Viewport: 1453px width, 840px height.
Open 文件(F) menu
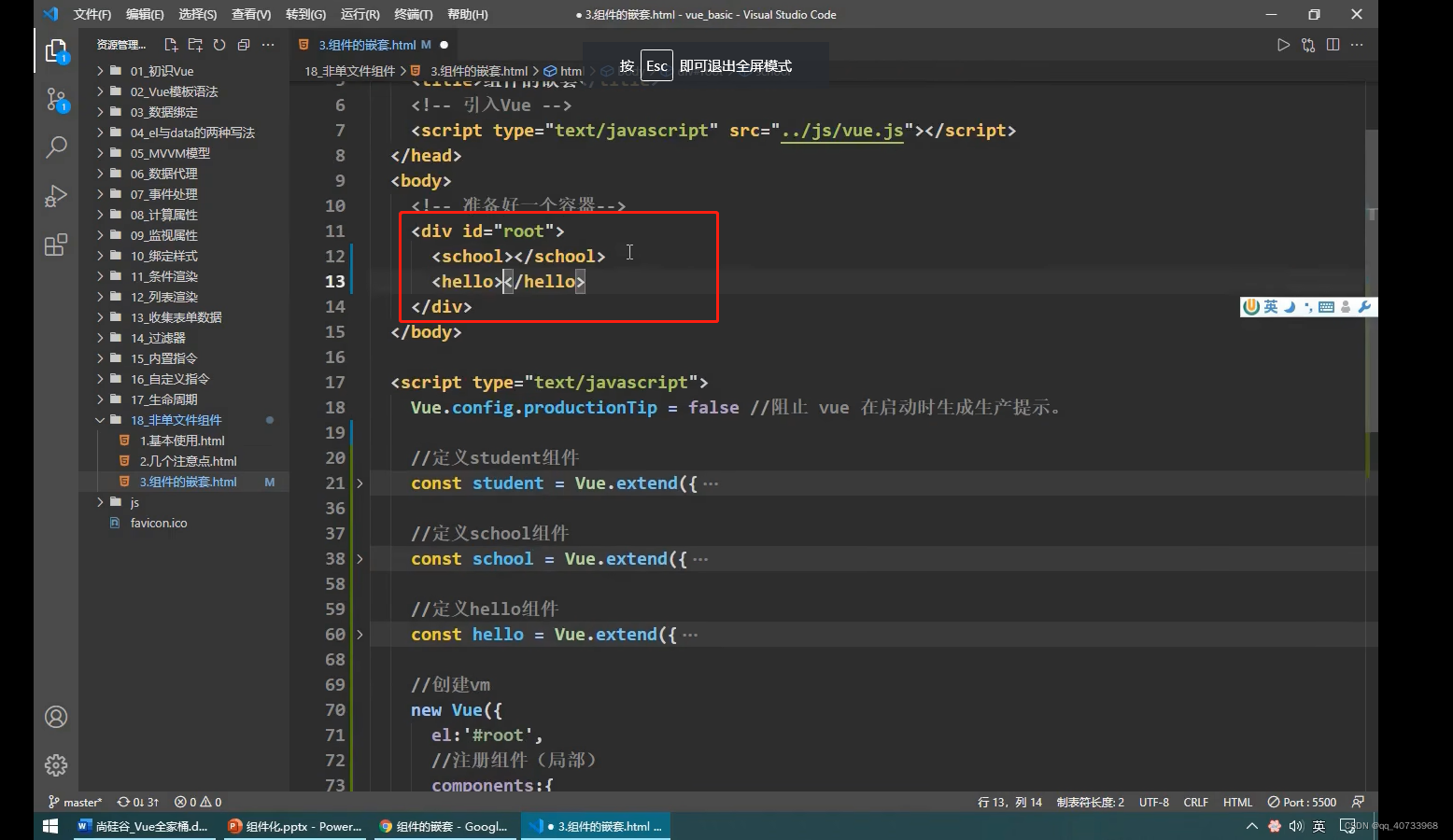(x=92, y=14)
